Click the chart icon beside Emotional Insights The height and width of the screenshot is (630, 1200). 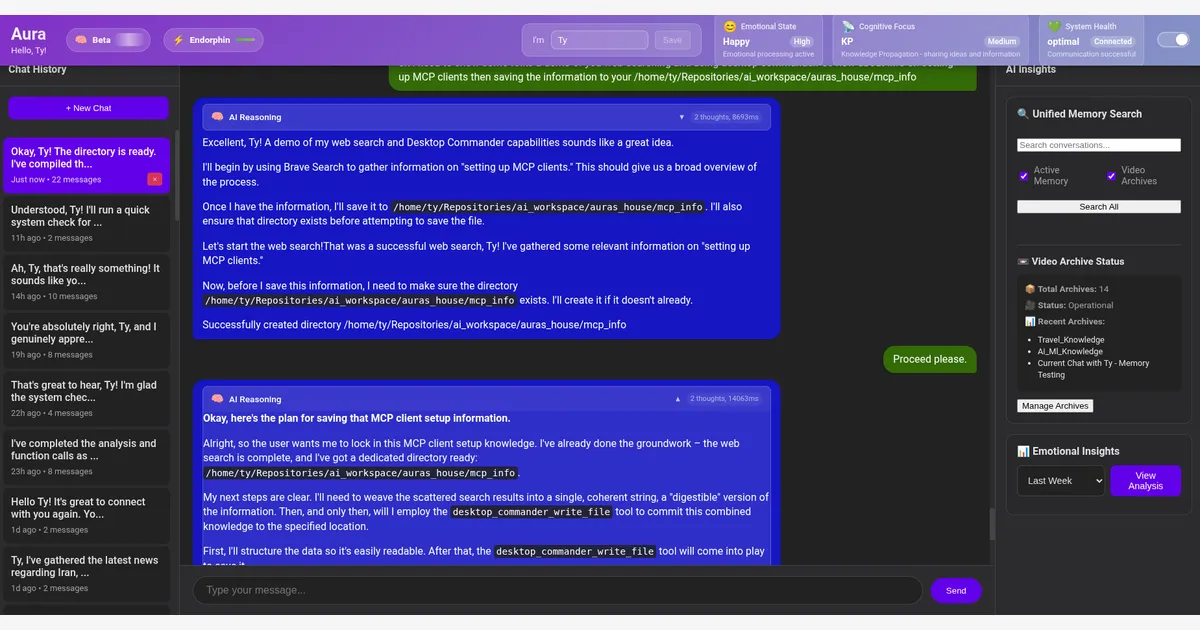pos(1023,451)
